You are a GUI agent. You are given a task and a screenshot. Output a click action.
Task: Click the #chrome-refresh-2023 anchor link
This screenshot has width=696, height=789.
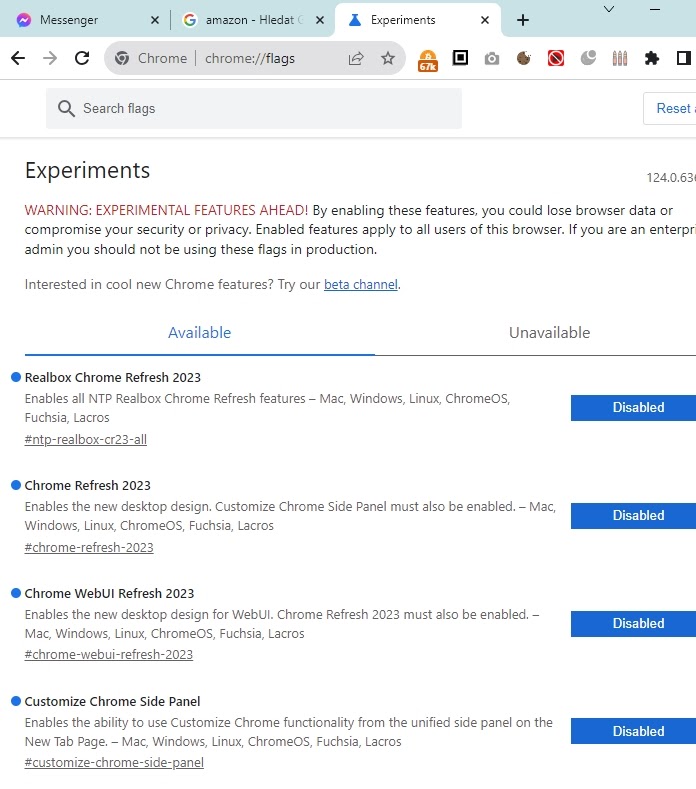[x=89, y=548]
